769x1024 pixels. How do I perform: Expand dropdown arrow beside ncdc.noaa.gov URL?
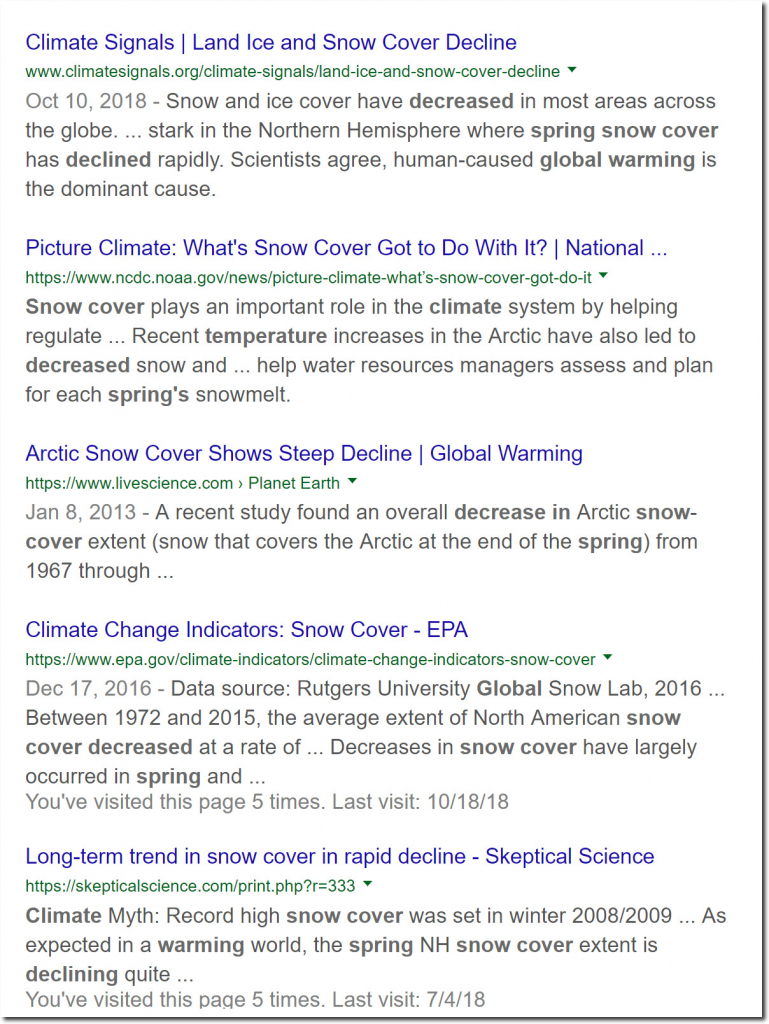click(x=603, y=276)
